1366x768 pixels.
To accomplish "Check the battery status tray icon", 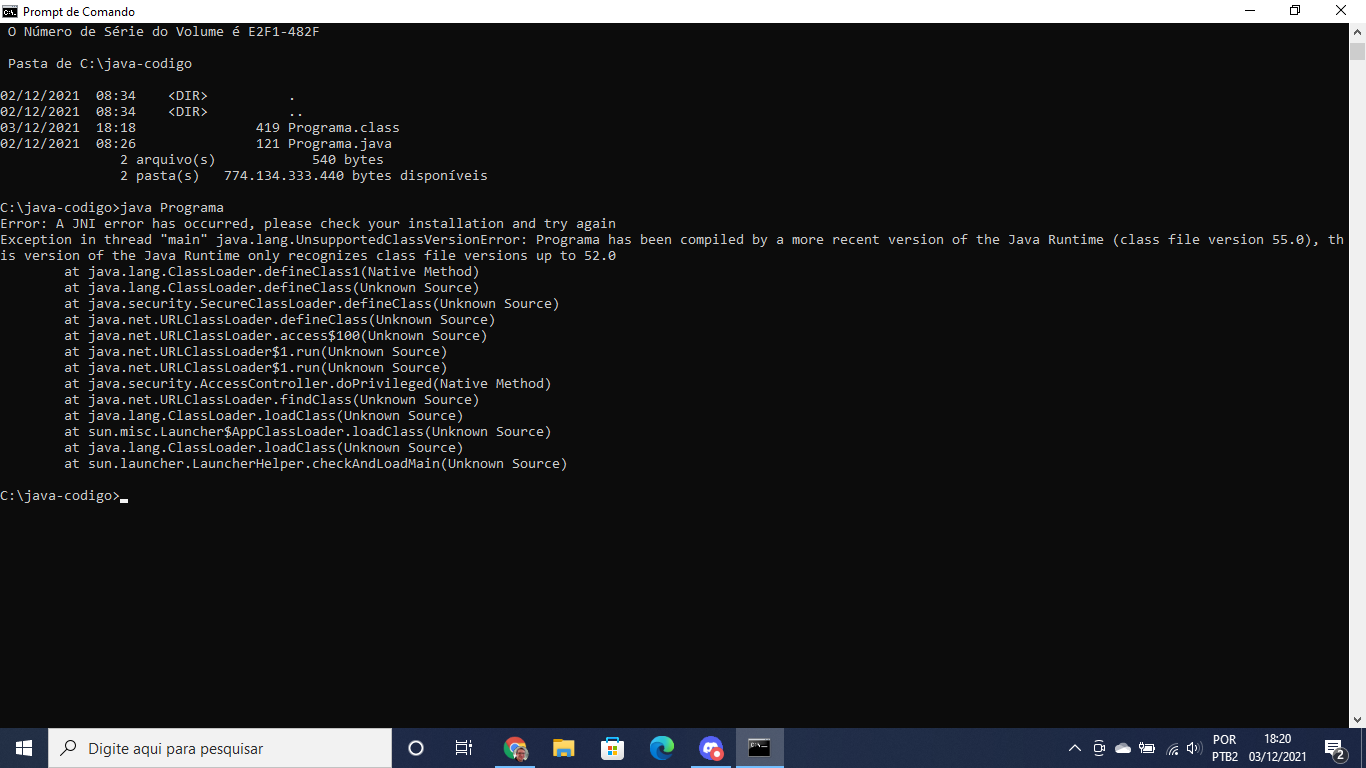I will (x=1147, y=748).
